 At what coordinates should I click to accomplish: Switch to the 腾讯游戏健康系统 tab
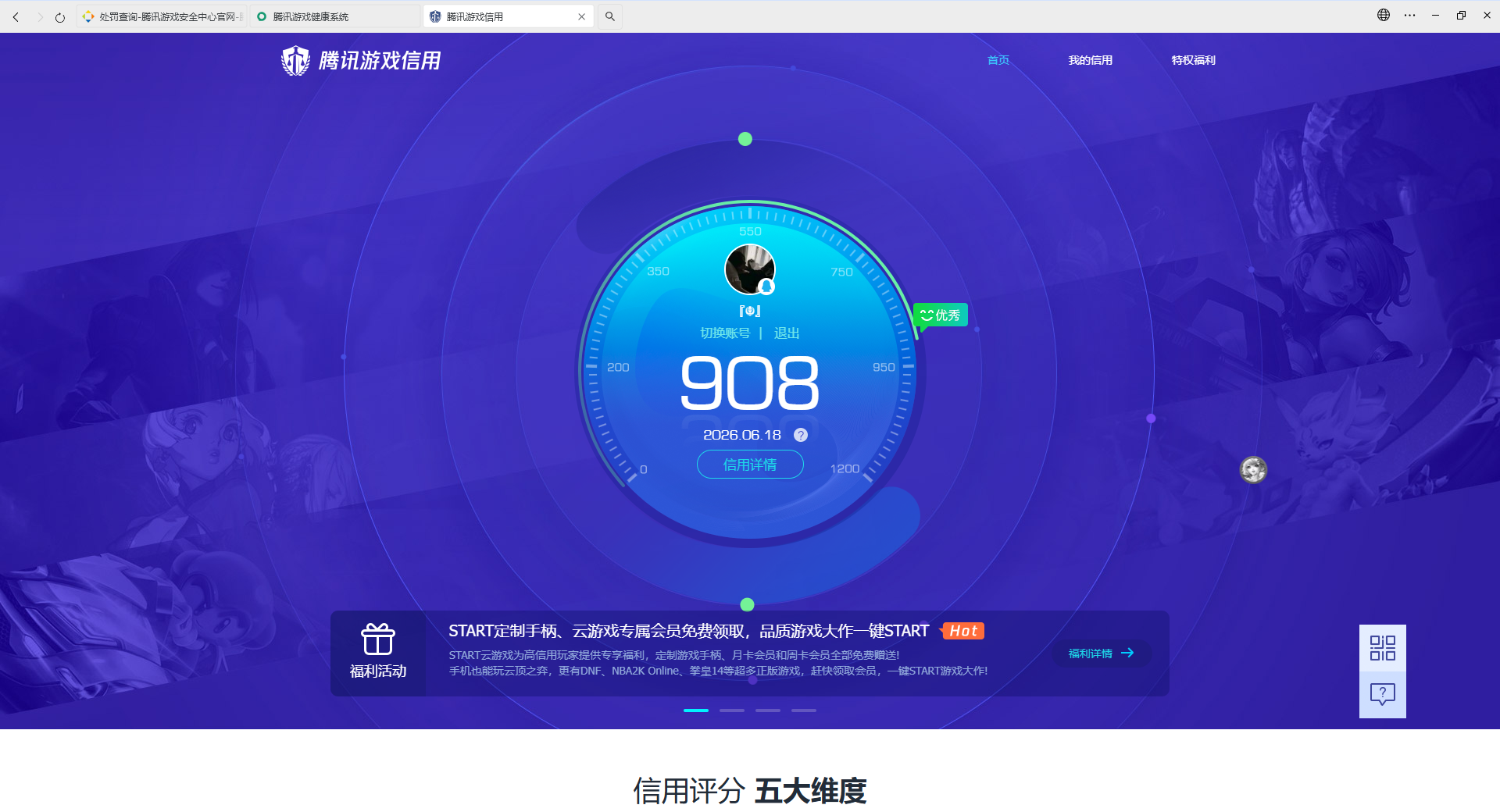click(336, 16)
